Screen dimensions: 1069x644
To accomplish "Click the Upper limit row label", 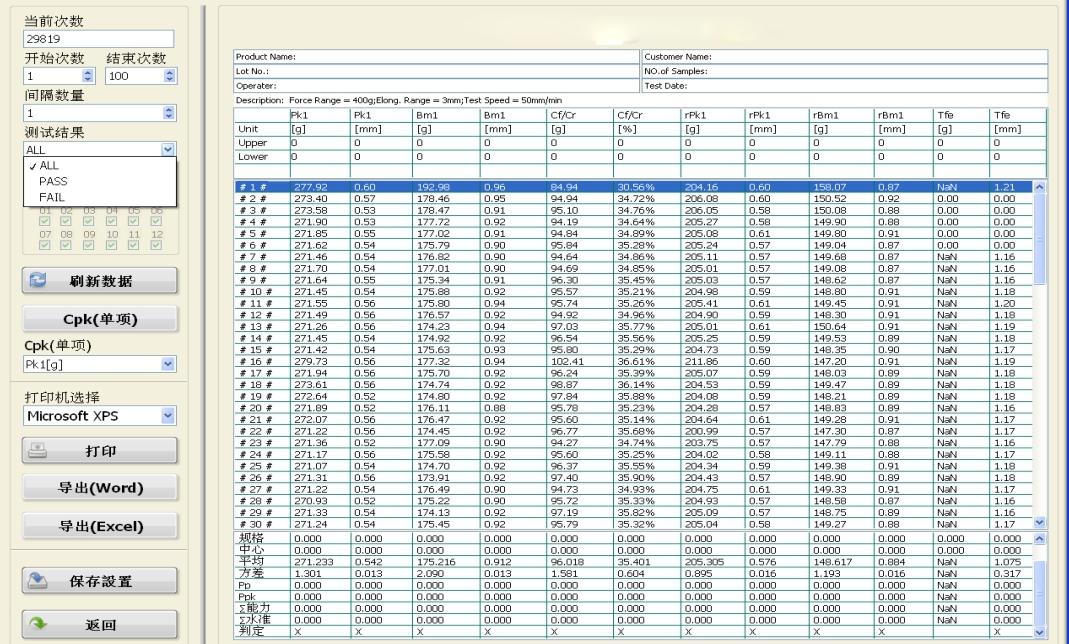I will pyautogui.click(x=252, y=143).
